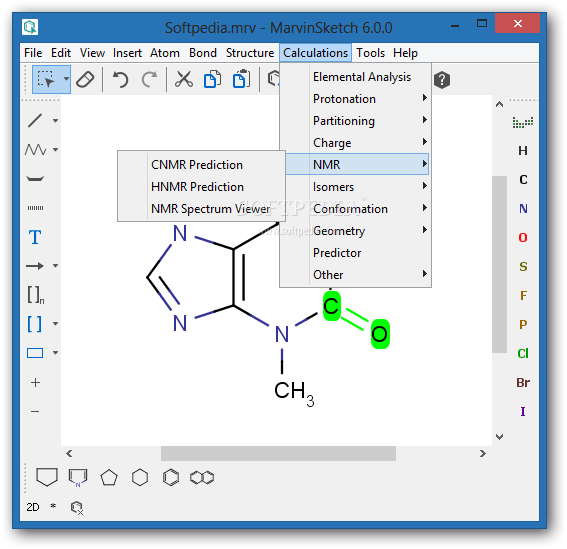Open the periodic table icon

pyautogui.click(x=523, y=122)
